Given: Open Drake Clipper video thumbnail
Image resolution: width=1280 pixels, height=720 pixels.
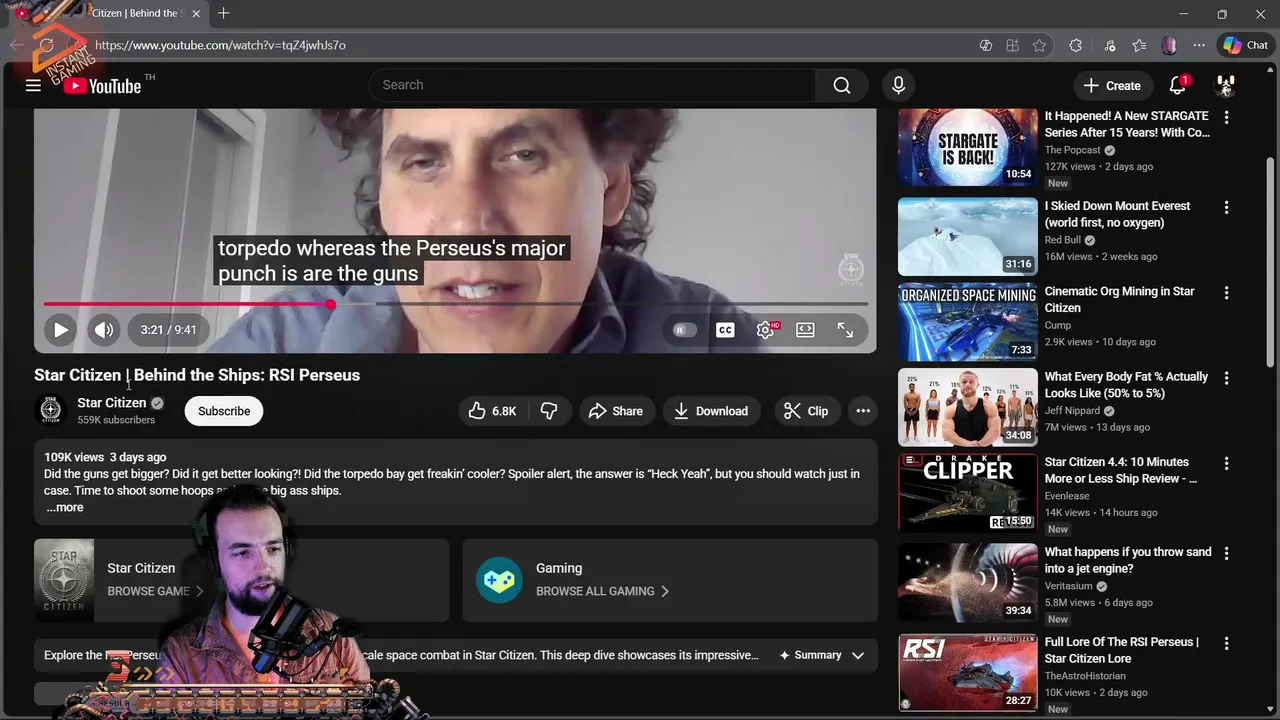Looking at the screenshot, I should coord(968,493).
